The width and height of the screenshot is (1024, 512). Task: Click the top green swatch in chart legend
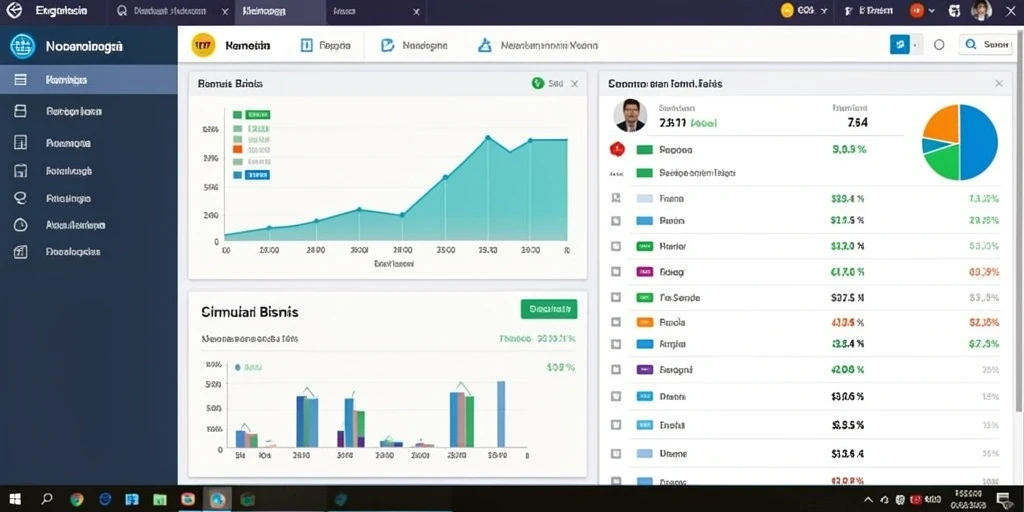pyautogui.click(x=238, y=114)
